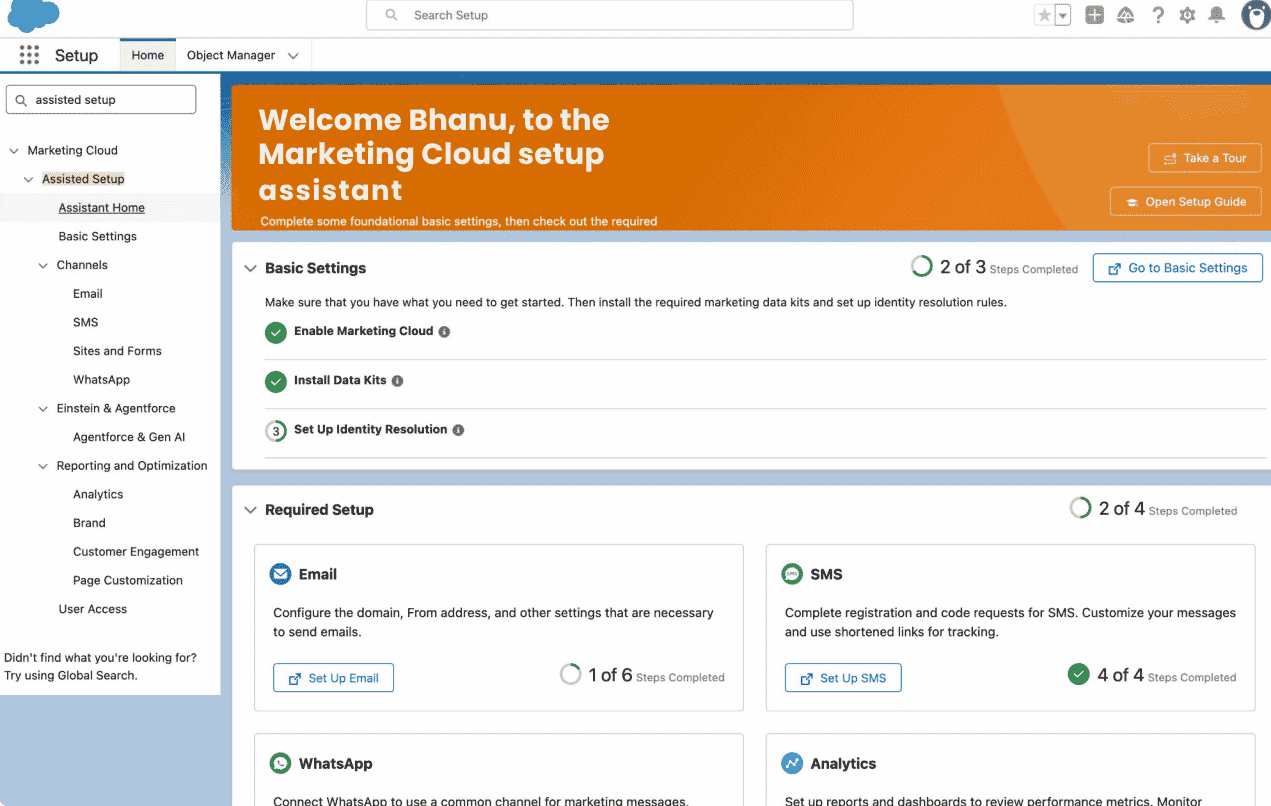Open the favorites list dropdown arrow

pyautogui.click(x=1063, y=15)
